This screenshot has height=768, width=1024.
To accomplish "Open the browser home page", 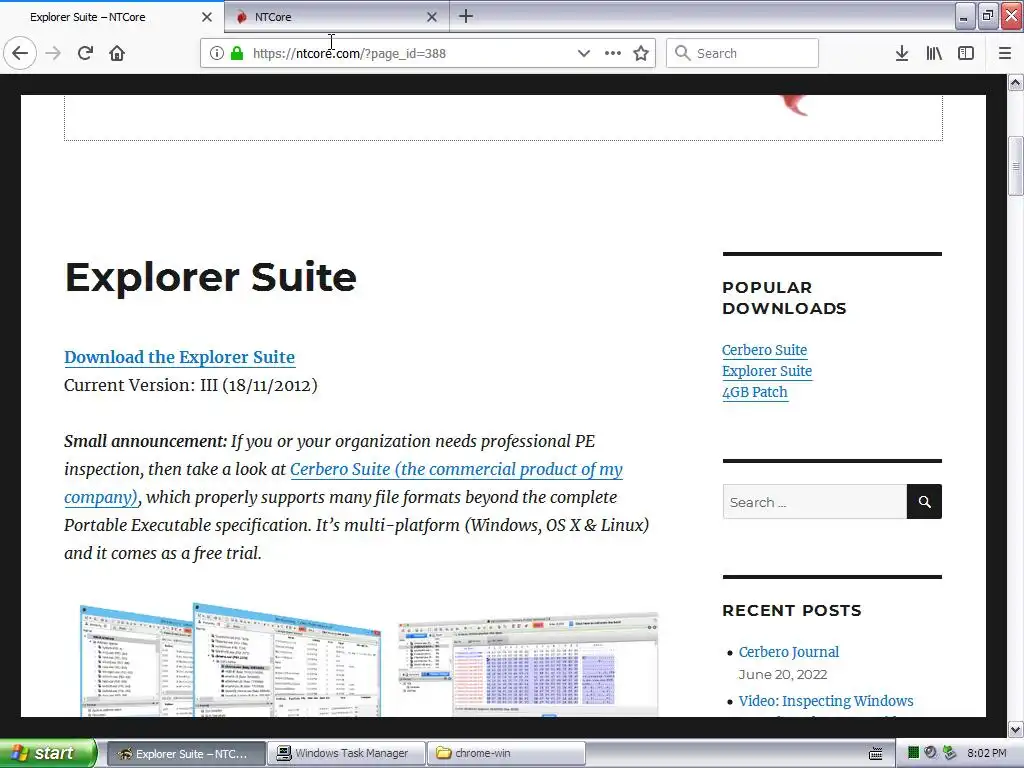I will click(117, 53).
